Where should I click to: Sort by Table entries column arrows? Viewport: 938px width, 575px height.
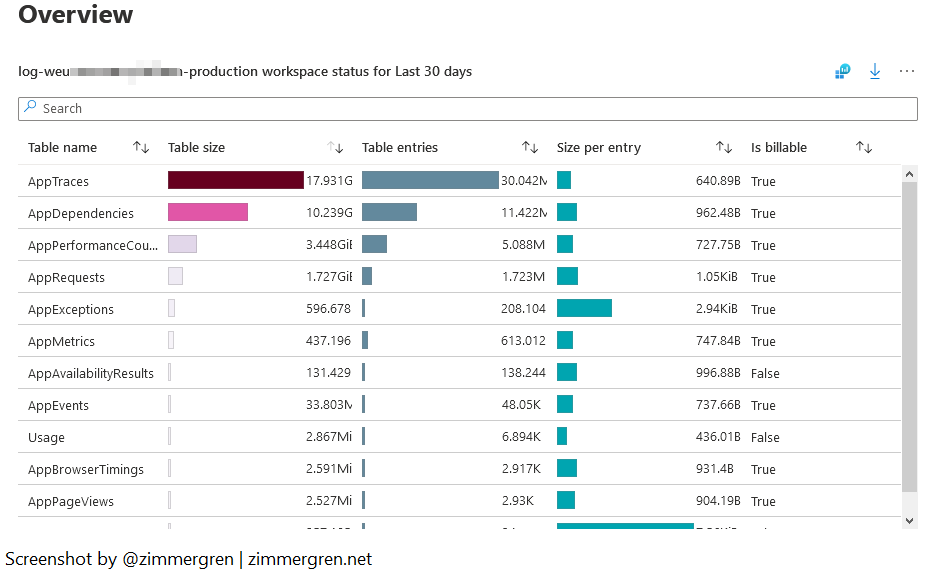tap(530, 148)
